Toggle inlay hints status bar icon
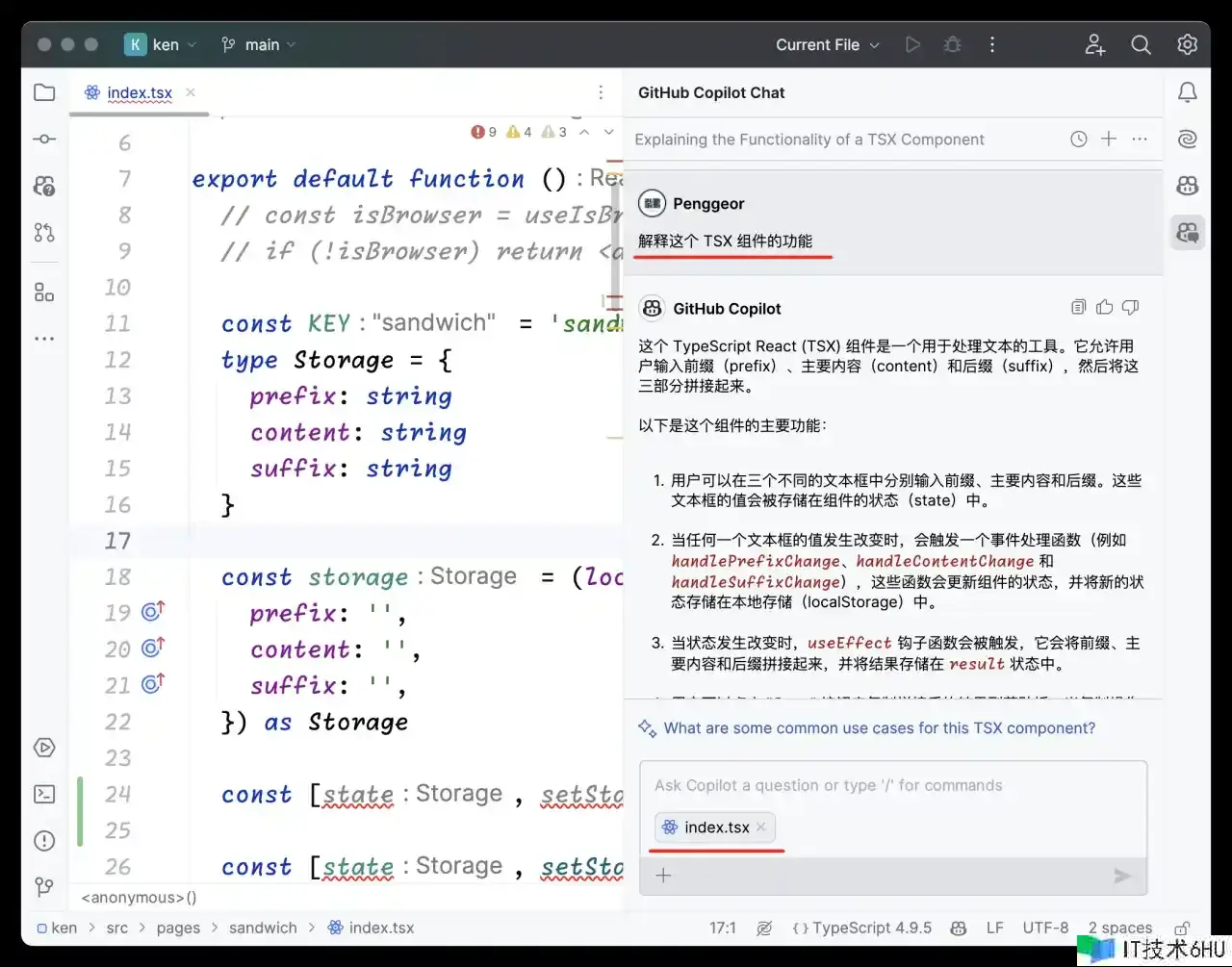This screenshot has width=1232, height=967. tap(764, 929)
